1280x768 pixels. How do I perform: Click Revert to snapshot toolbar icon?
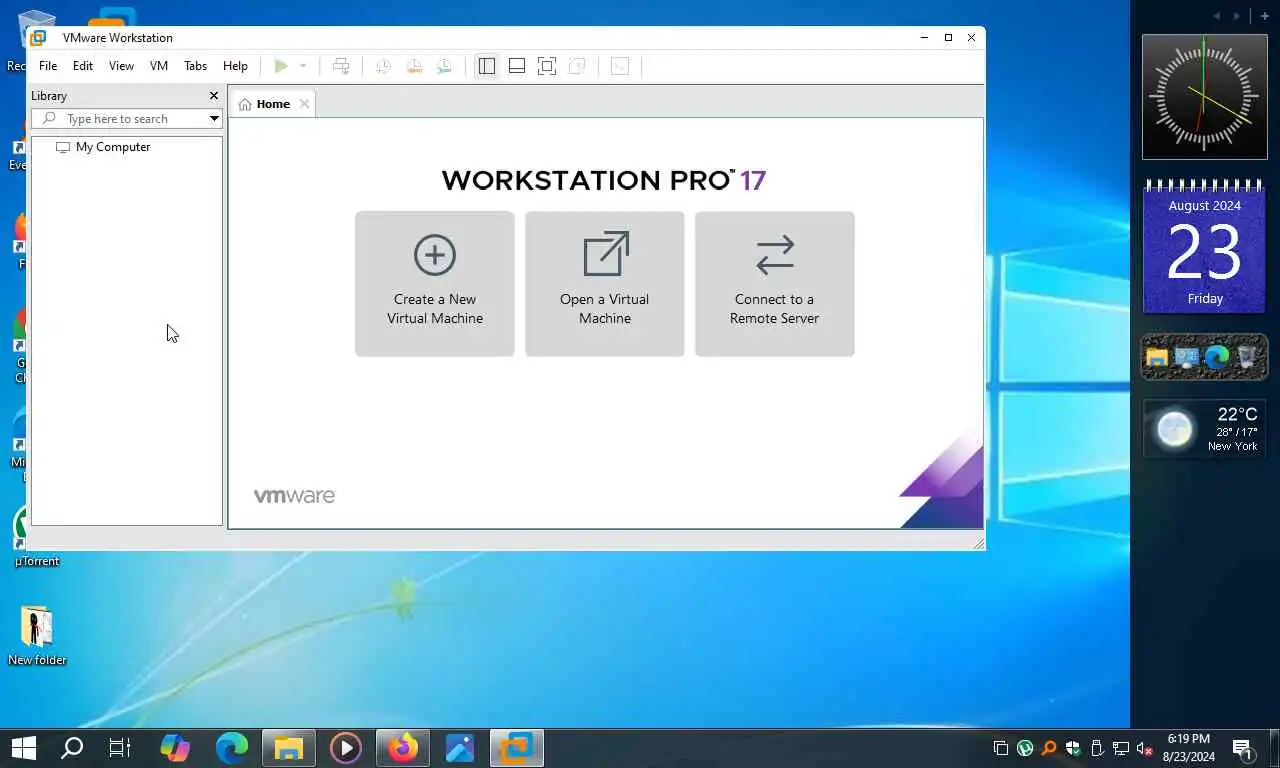(x=414, y=66)
